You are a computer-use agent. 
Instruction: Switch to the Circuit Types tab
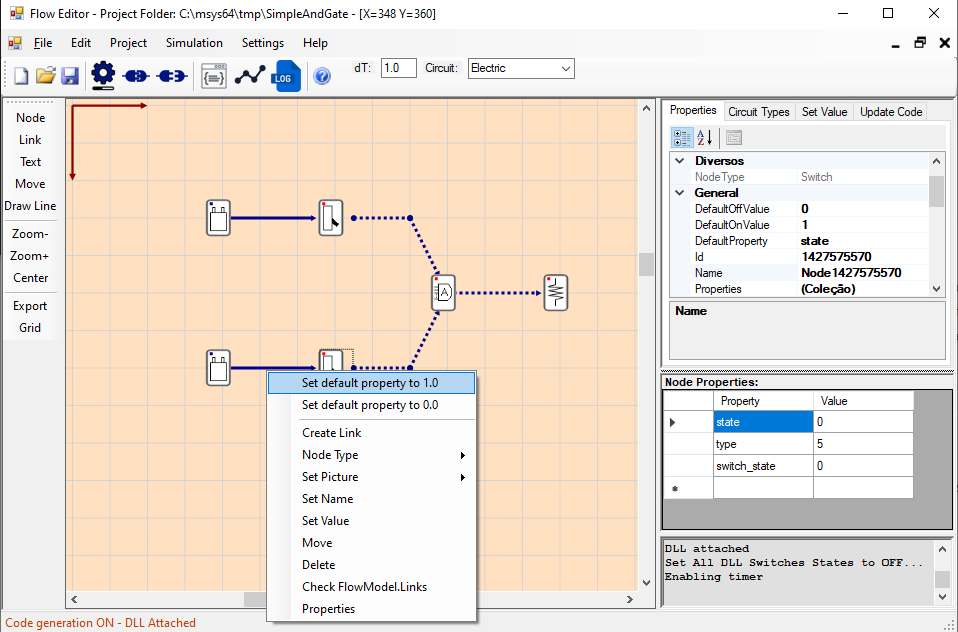(759, 112)
